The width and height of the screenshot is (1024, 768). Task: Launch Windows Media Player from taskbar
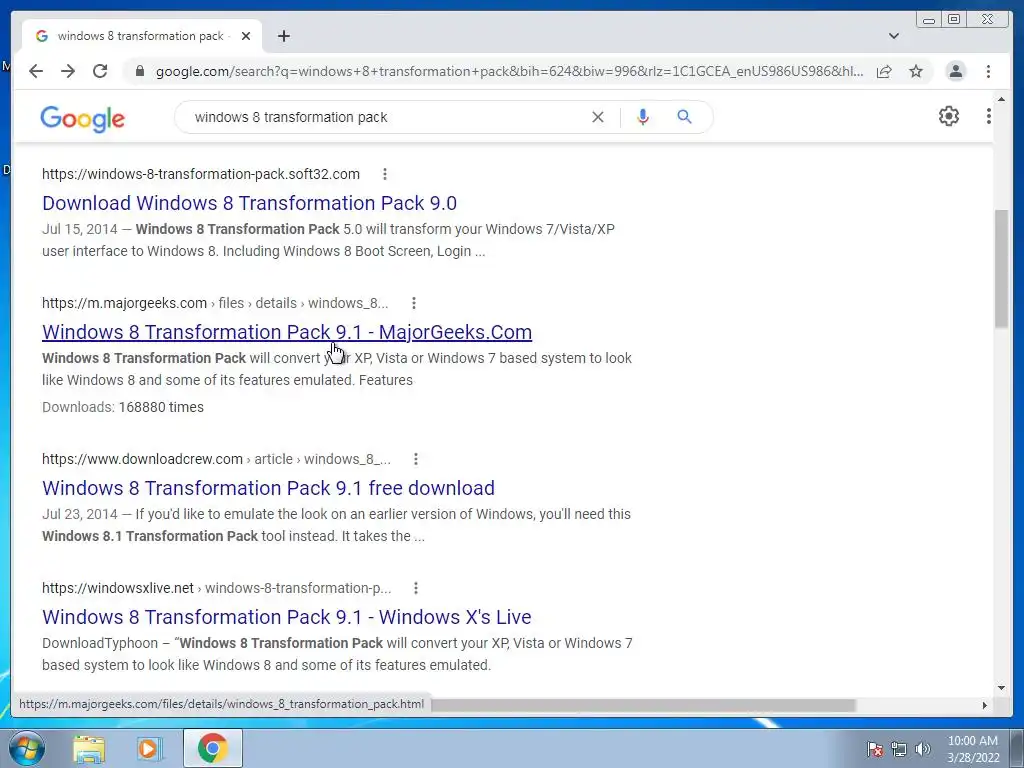(x=149, y=748)
